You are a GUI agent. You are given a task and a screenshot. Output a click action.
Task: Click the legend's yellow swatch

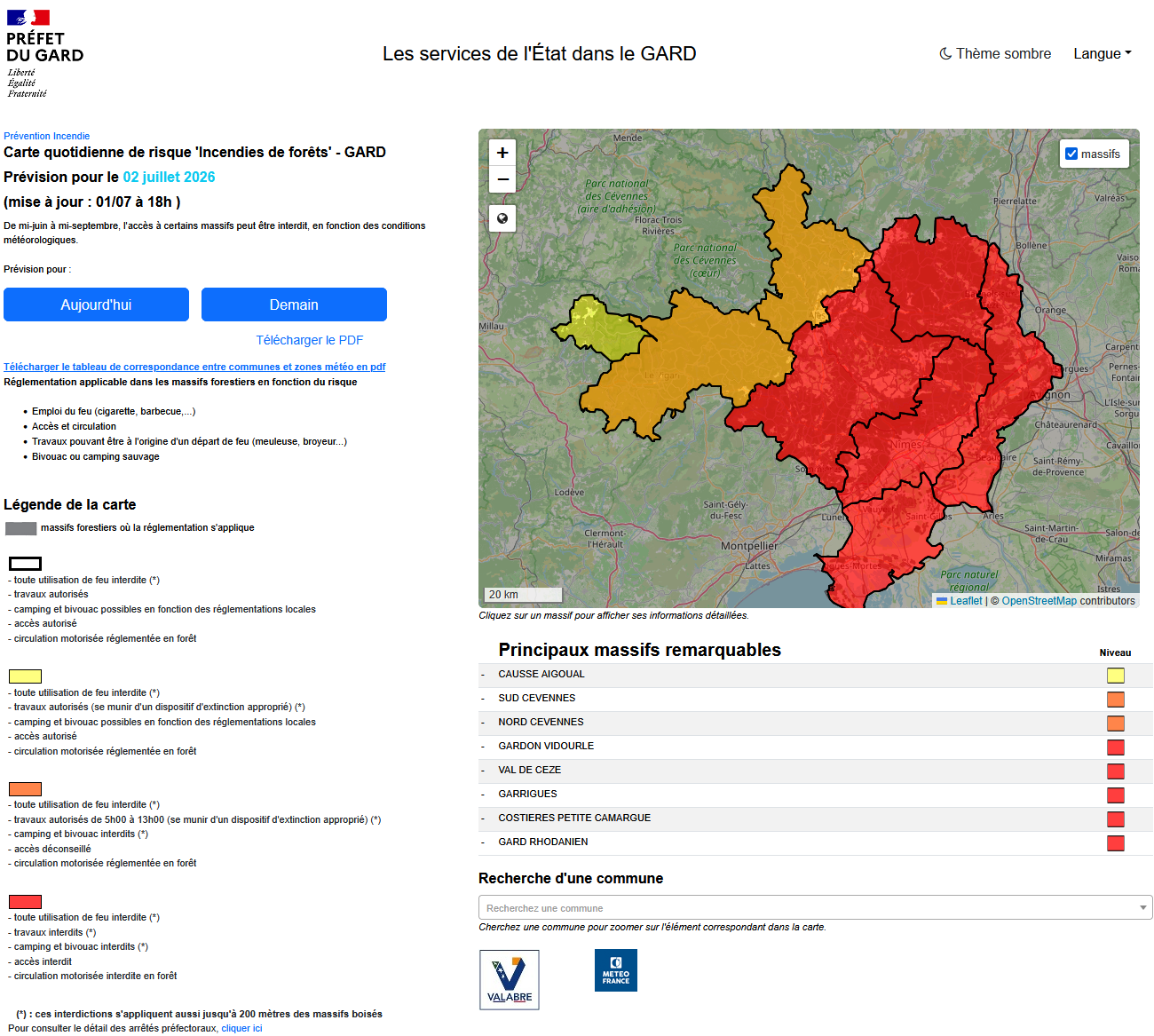[x=25, y=676]
